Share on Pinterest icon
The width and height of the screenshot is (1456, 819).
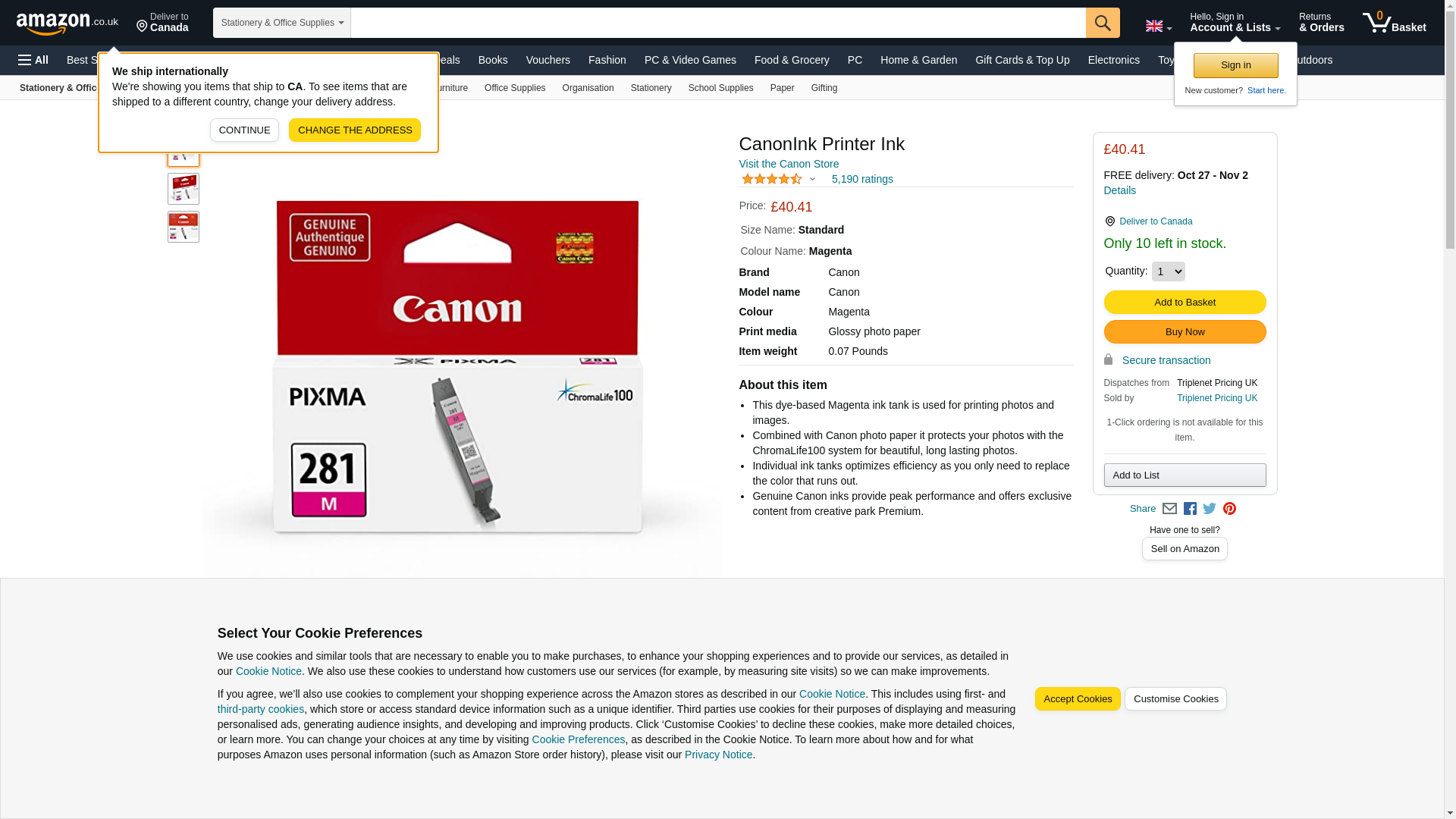point(1229,509)
